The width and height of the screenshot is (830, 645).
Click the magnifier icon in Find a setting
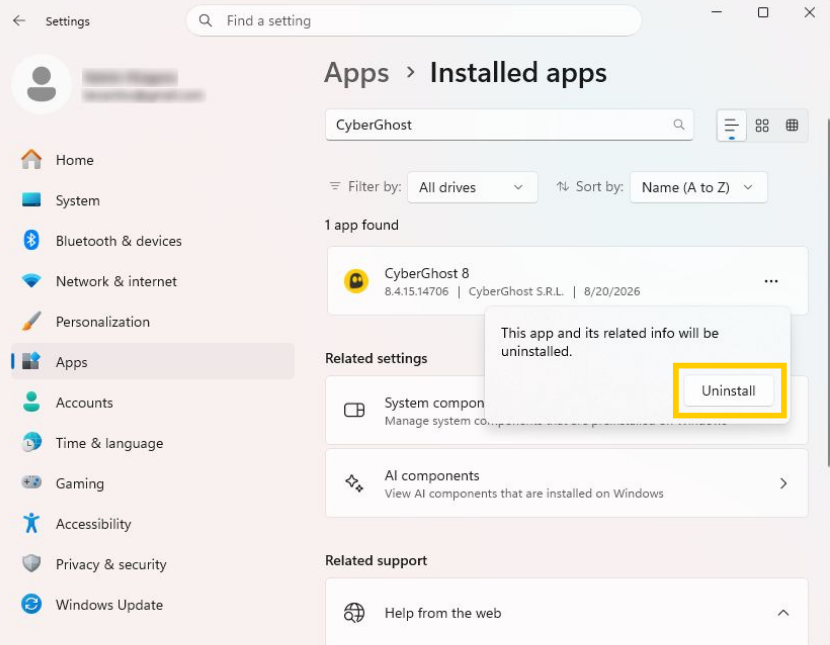pyautogui.click(x=205, y=21)
